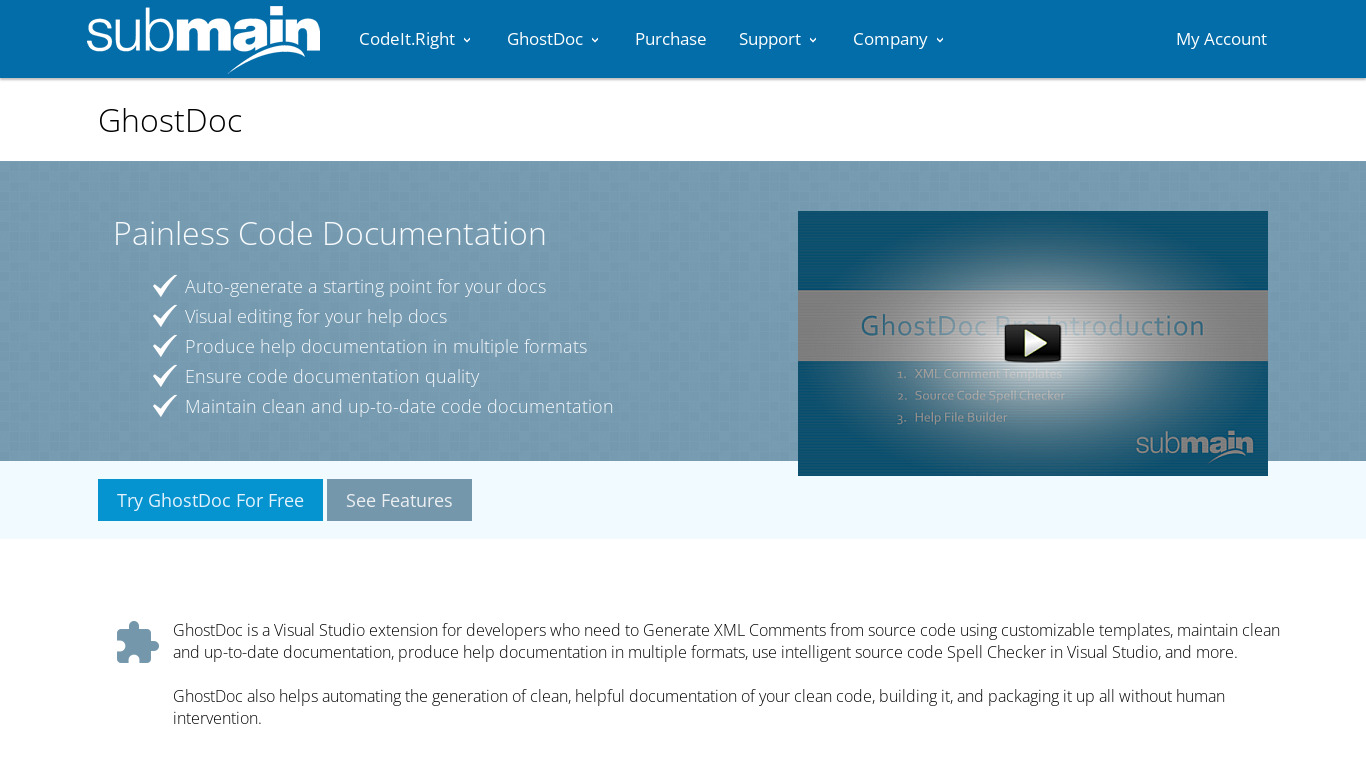Click paragraph starting 'GhostDoc also helps automating'
This screenshot has width=1366, height=768.
(699, 707)
